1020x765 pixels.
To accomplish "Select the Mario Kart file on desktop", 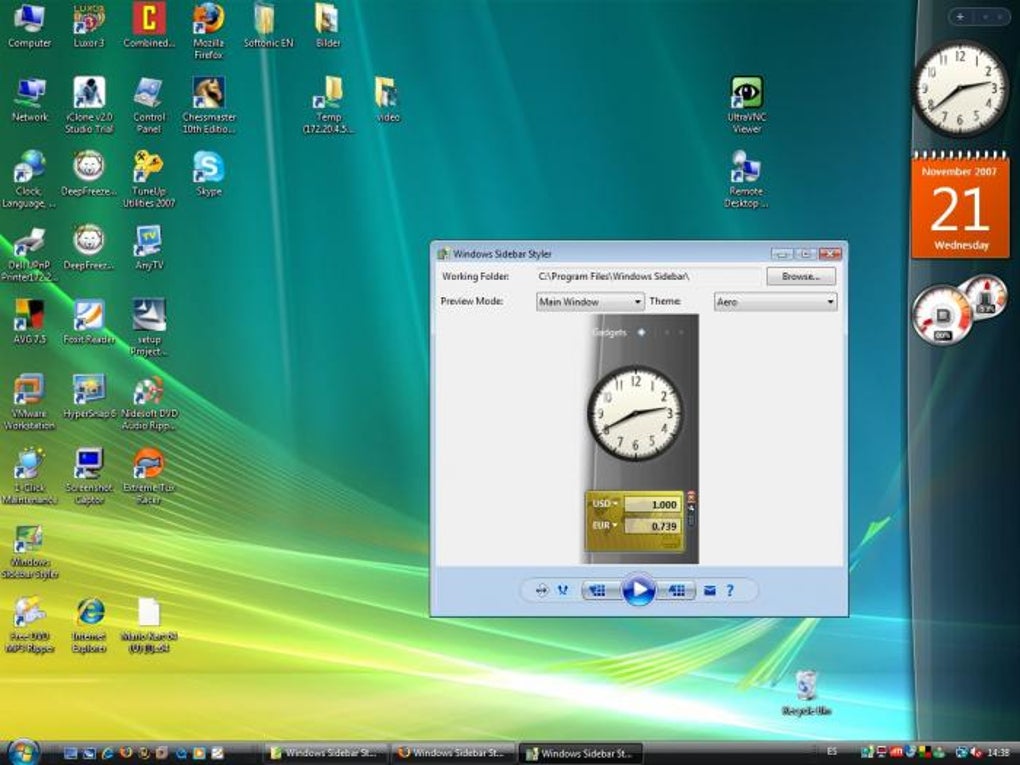I will tap(149, 625).
